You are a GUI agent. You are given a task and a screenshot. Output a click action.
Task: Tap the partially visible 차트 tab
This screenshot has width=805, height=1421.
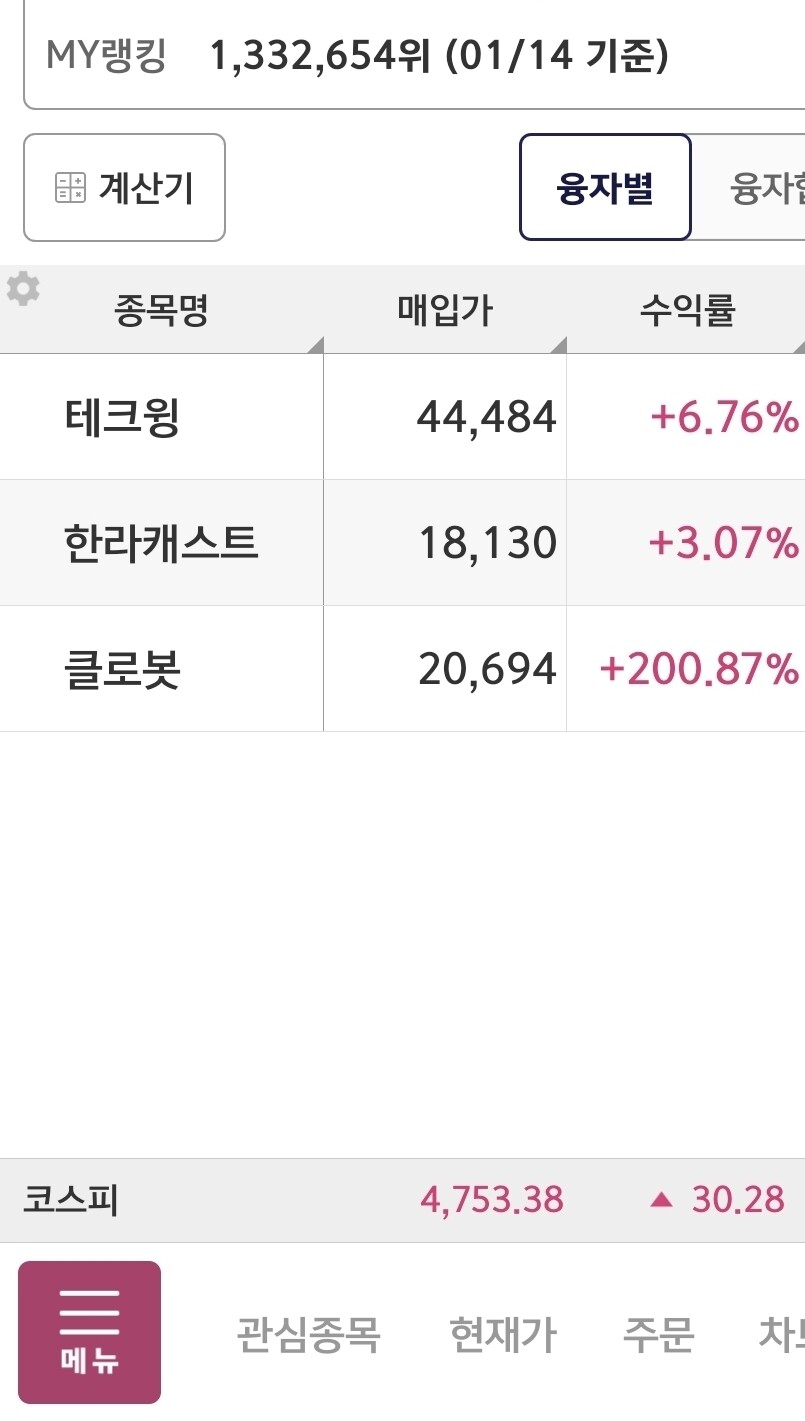click(x=780, y=1334)
